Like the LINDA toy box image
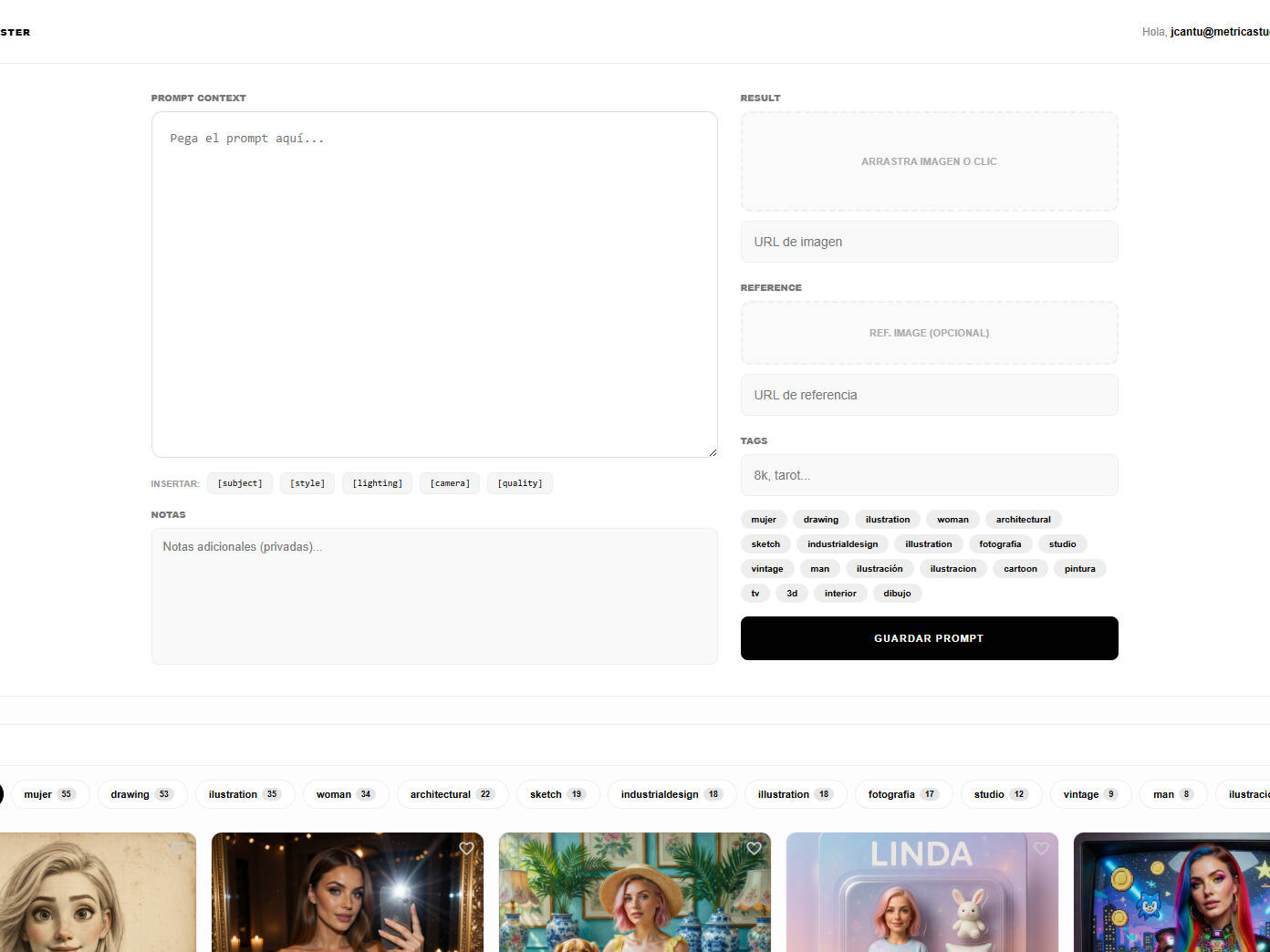The width and height of the screenshot is (1270, 952). click(1041, 849)
